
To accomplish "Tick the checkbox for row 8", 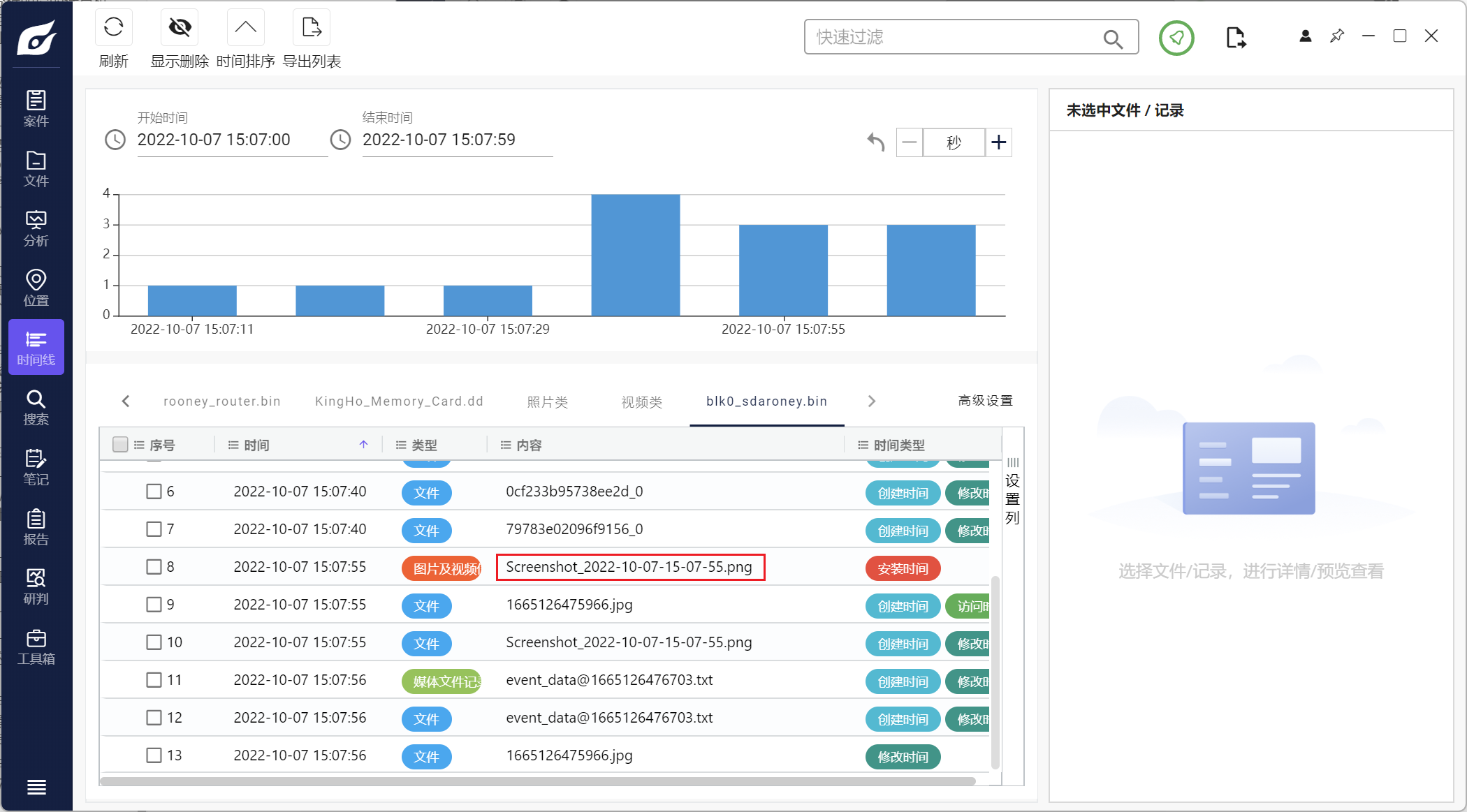I will click(x=154, y=567).
